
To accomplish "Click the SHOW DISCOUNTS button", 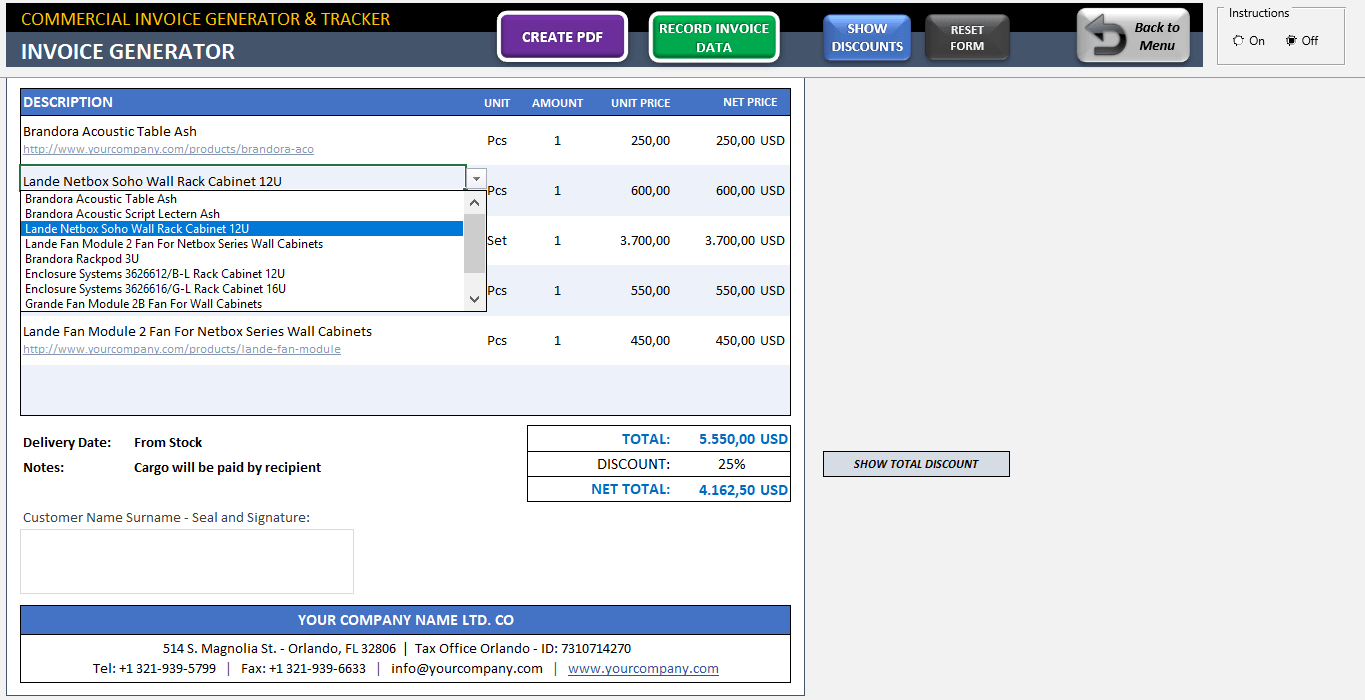I will pos(867,38).
